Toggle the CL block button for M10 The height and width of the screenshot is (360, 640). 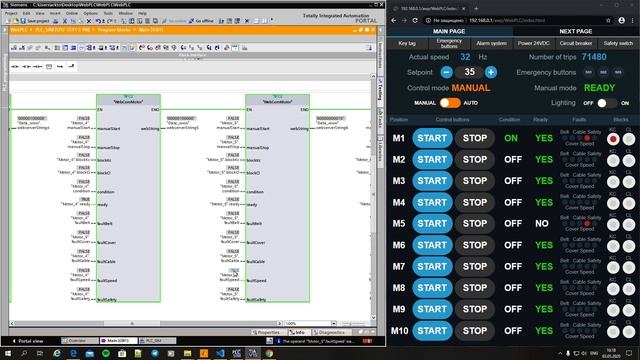coord(629,331)
